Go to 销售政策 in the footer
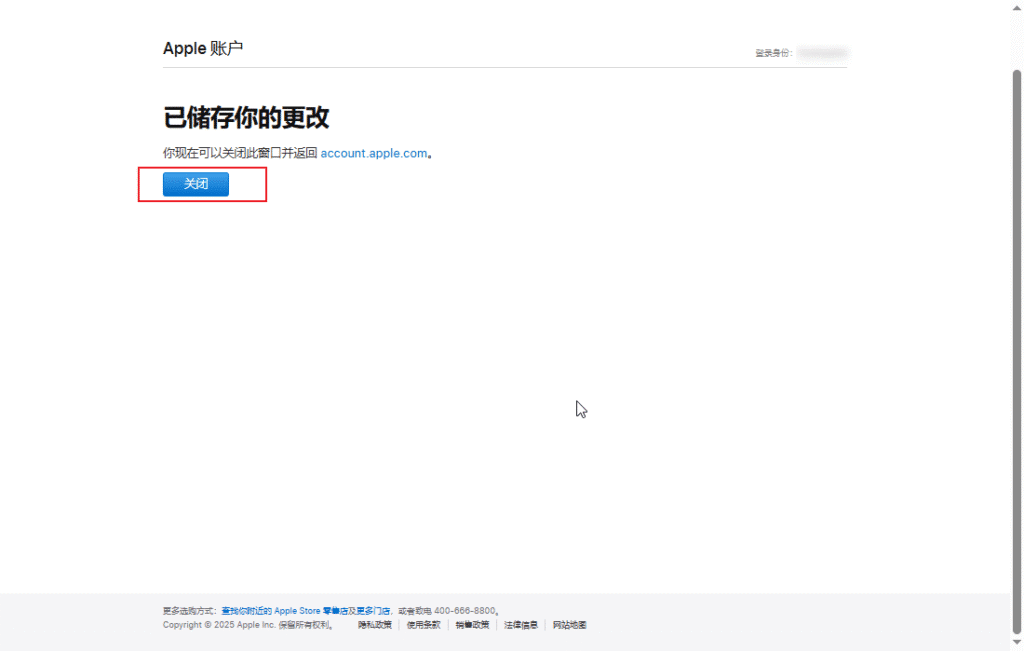This screenshot has height=651, width=1024. (x=472, y=625)
